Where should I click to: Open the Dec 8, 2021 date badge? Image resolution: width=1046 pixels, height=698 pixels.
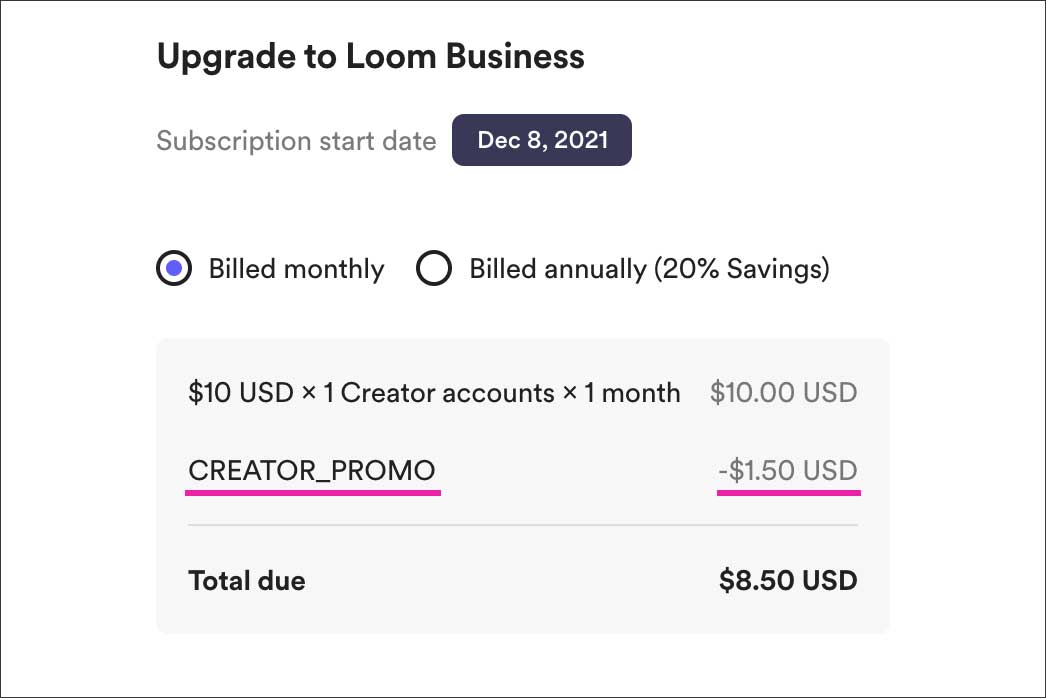tap(541, 140)
